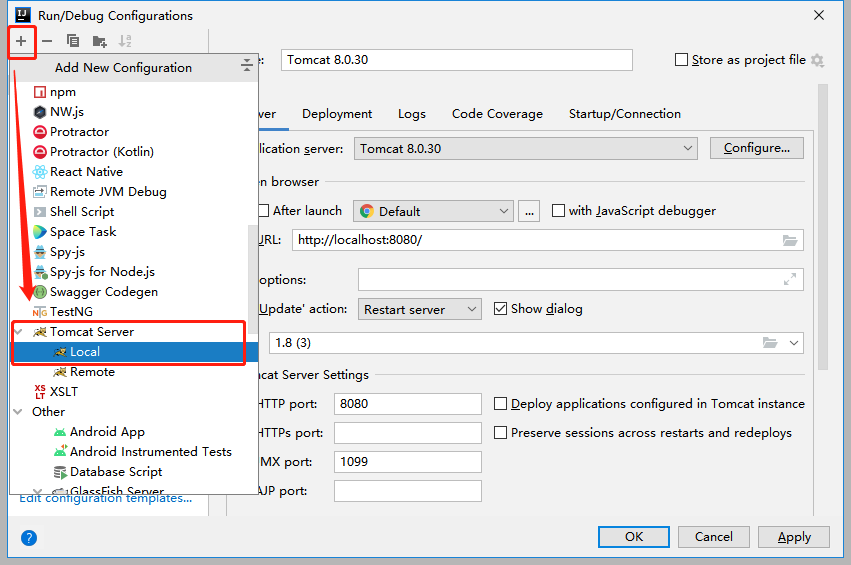
Task: Uncheck the Show dialog checkbox
Action: point(500,309)
